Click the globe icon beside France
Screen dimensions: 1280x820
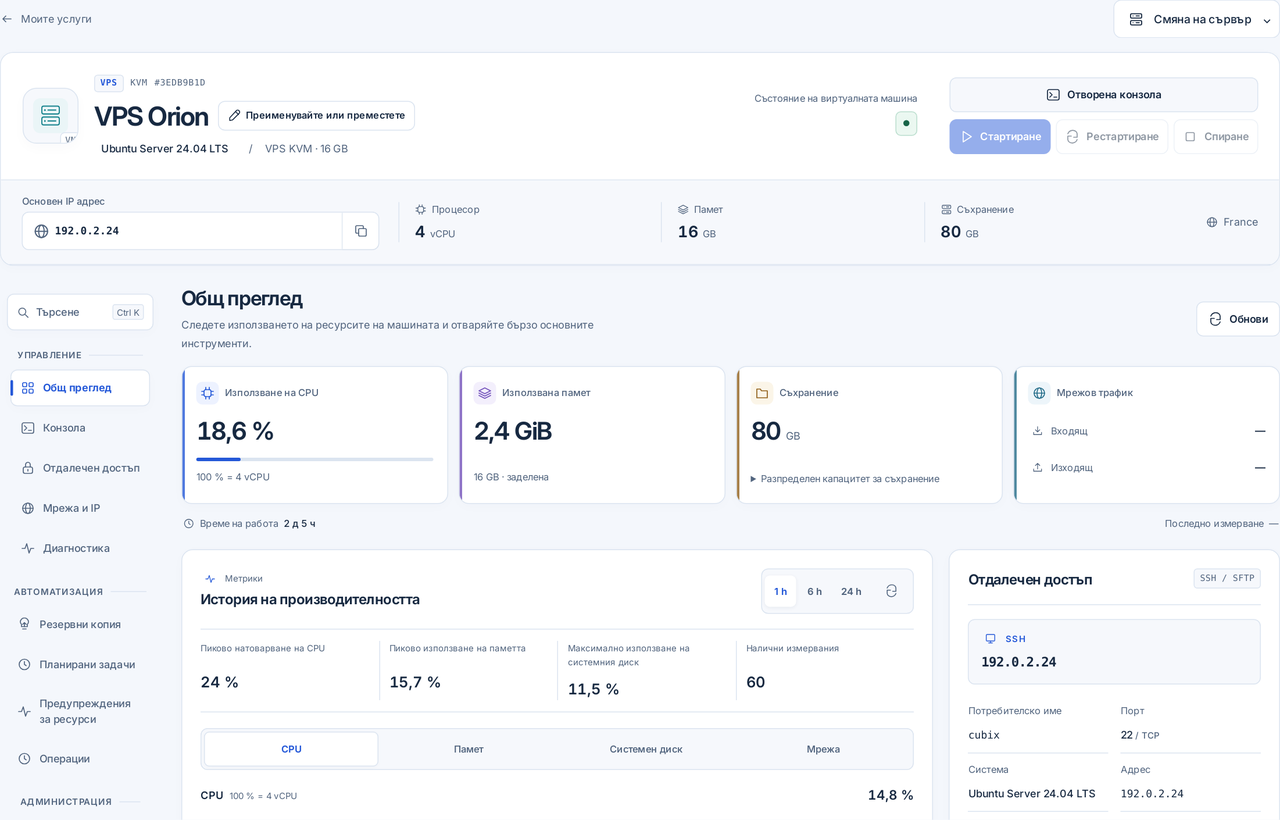(x=1212, y=222)
